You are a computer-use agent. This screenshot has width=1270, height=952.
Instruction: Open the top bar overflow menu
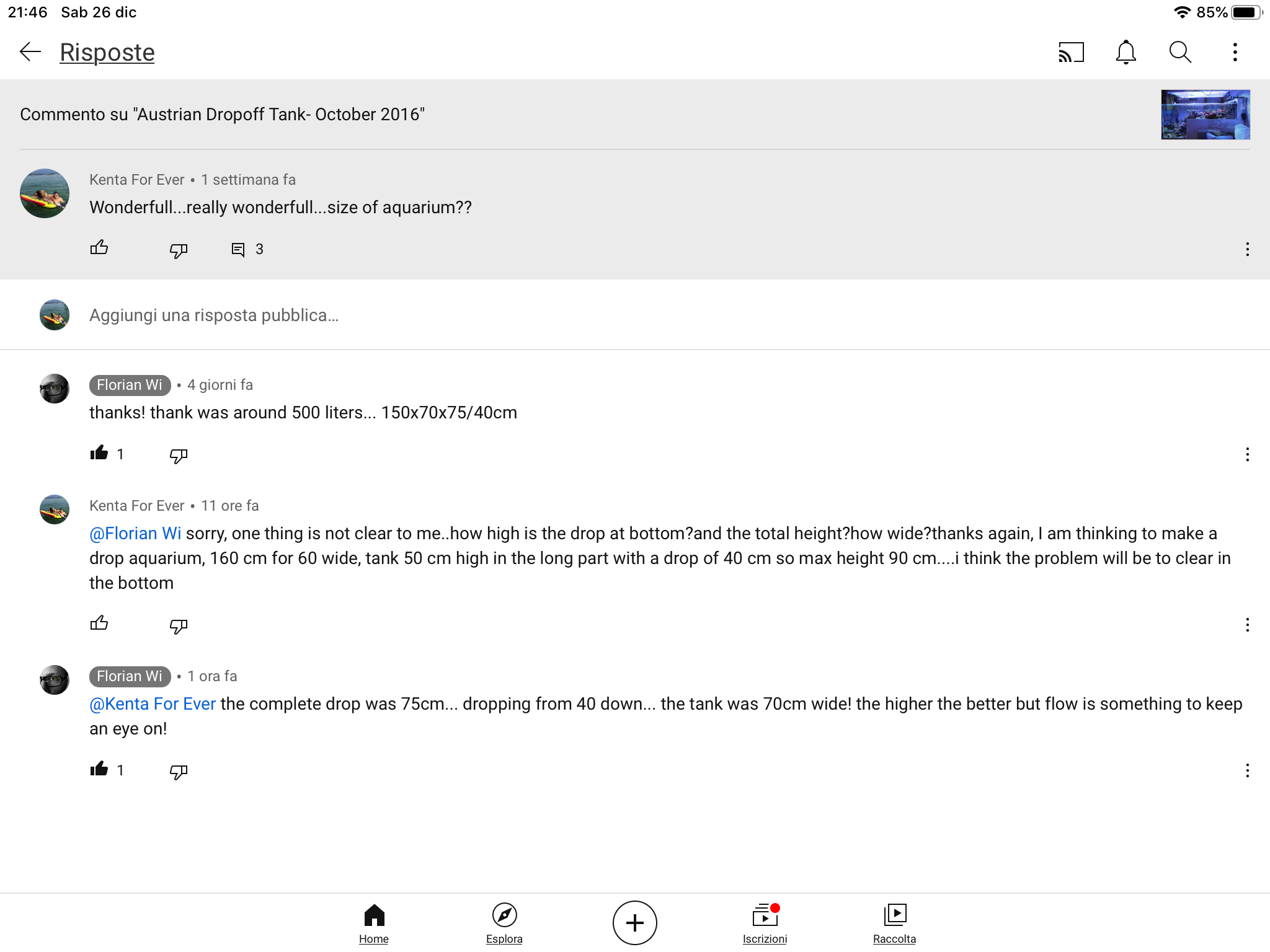click(x=1235, y=52)
